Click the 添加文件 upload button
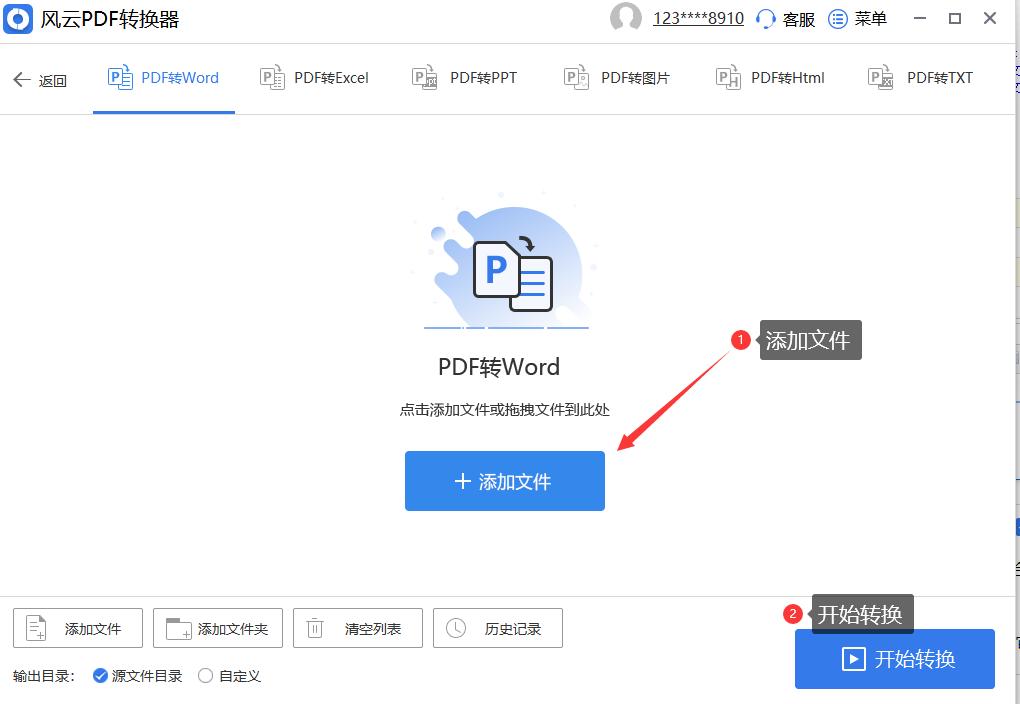 [x=504, y=481]
